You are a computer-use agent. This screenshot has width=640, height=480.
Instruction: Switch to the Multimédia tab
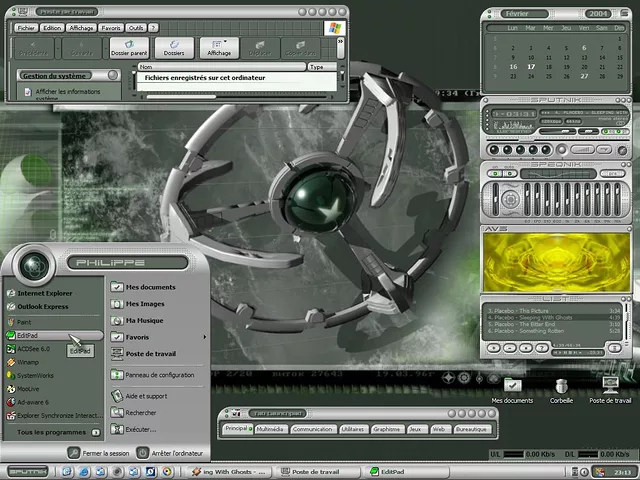pyautogui.click(x=270, y=428)
